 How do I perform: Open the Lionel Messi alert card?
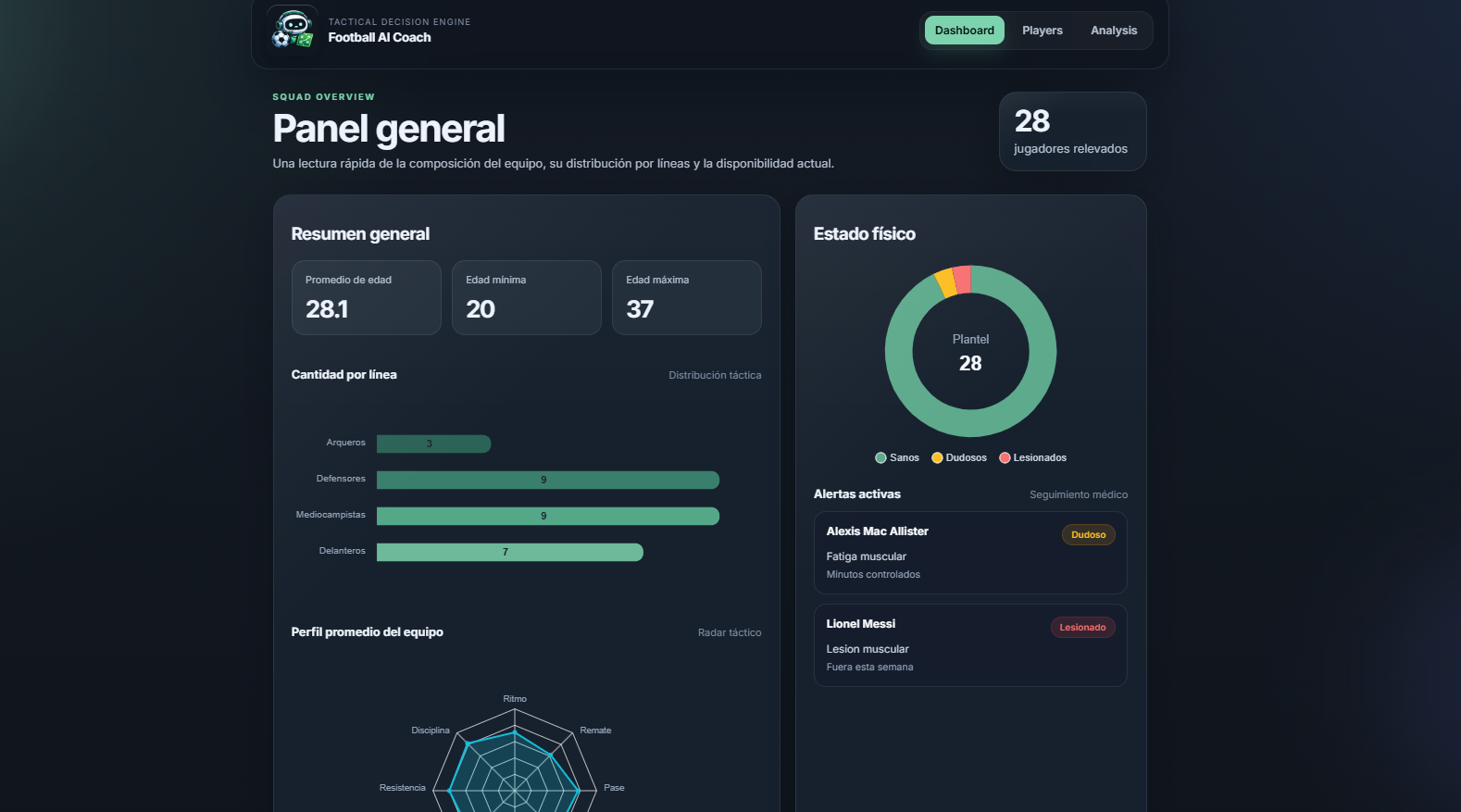(970, 645)
